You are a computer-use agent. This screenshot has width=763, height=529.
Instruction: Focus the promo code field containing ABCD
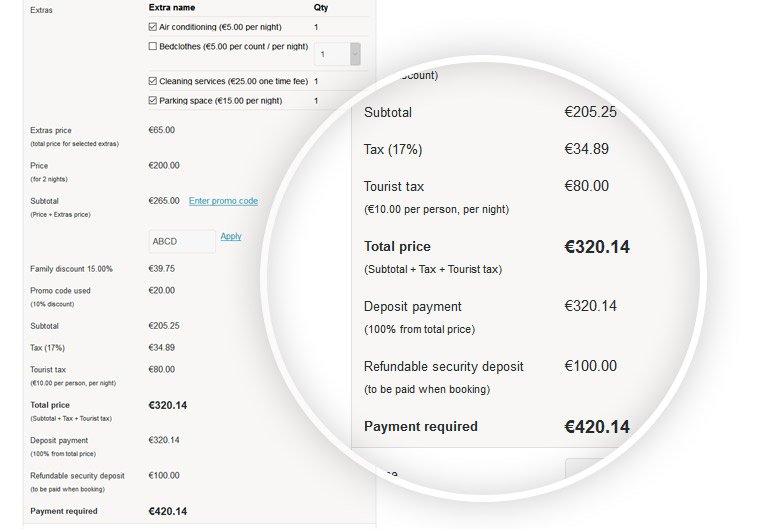[x=182, y=241]
